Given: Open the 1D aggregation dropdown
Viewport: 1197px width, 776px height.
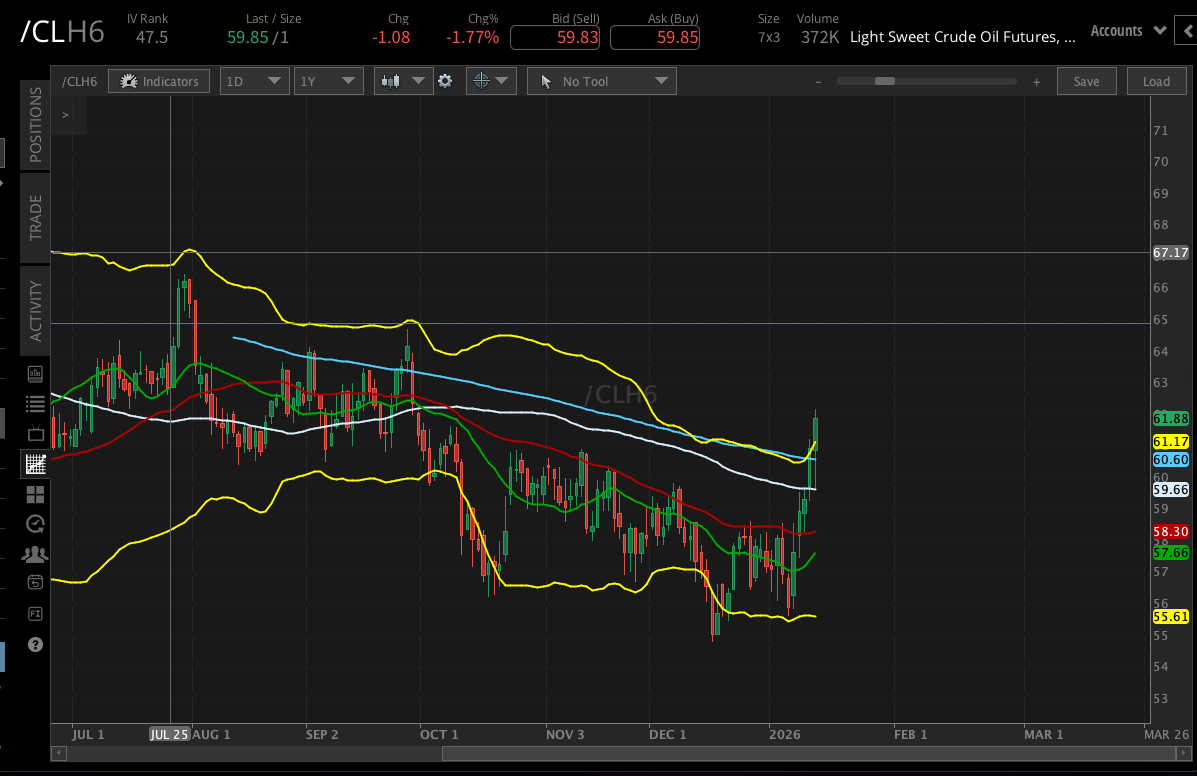Looking at the screenshot, I should coord(254,81).
